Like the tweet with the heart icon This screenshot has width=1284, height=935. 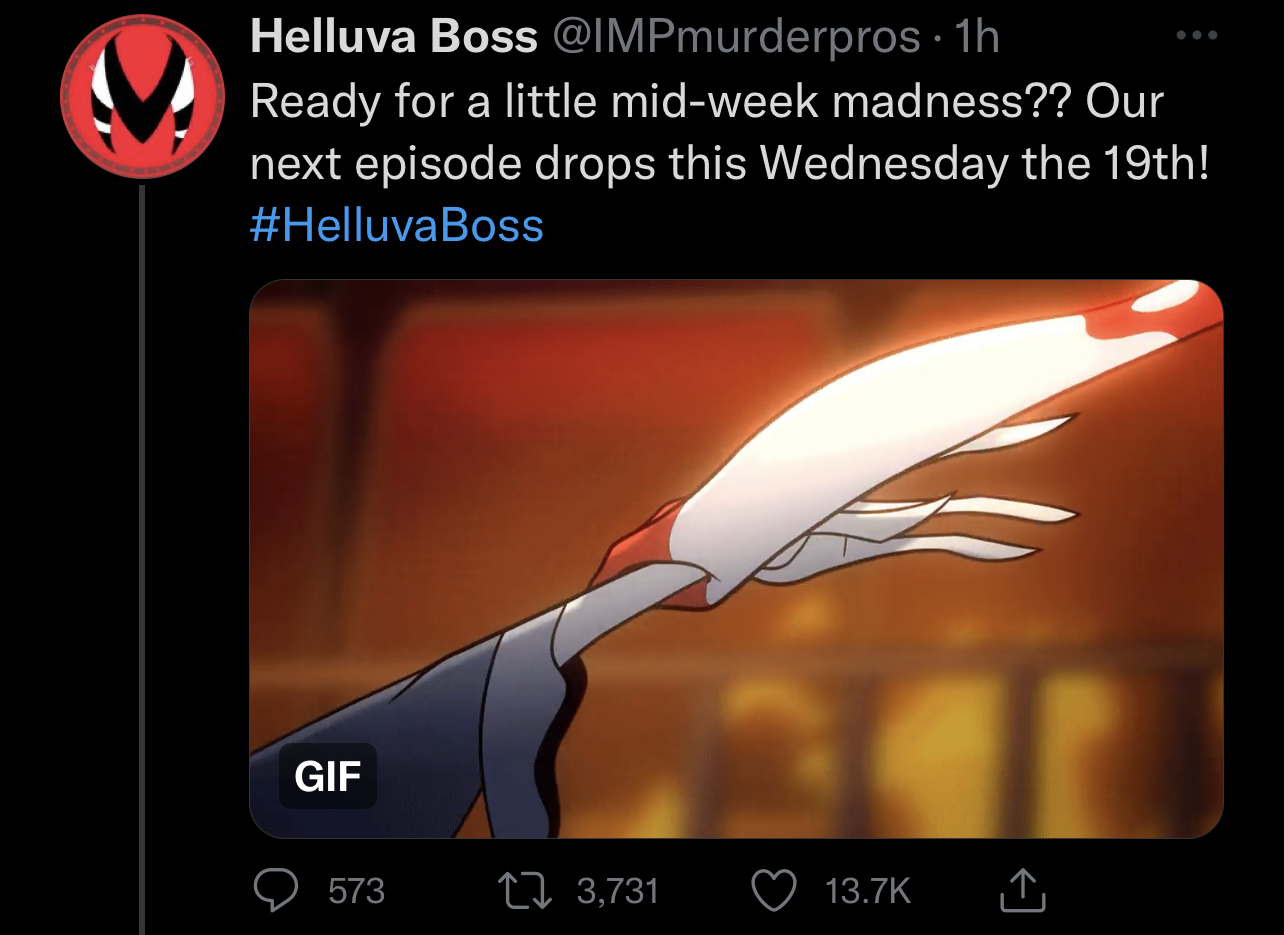click(x=774, y=890)
